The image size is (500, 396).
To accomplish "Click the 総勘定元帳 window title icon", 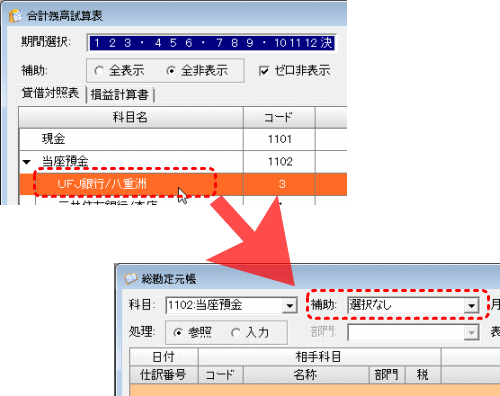I will [x=130, y=279].
